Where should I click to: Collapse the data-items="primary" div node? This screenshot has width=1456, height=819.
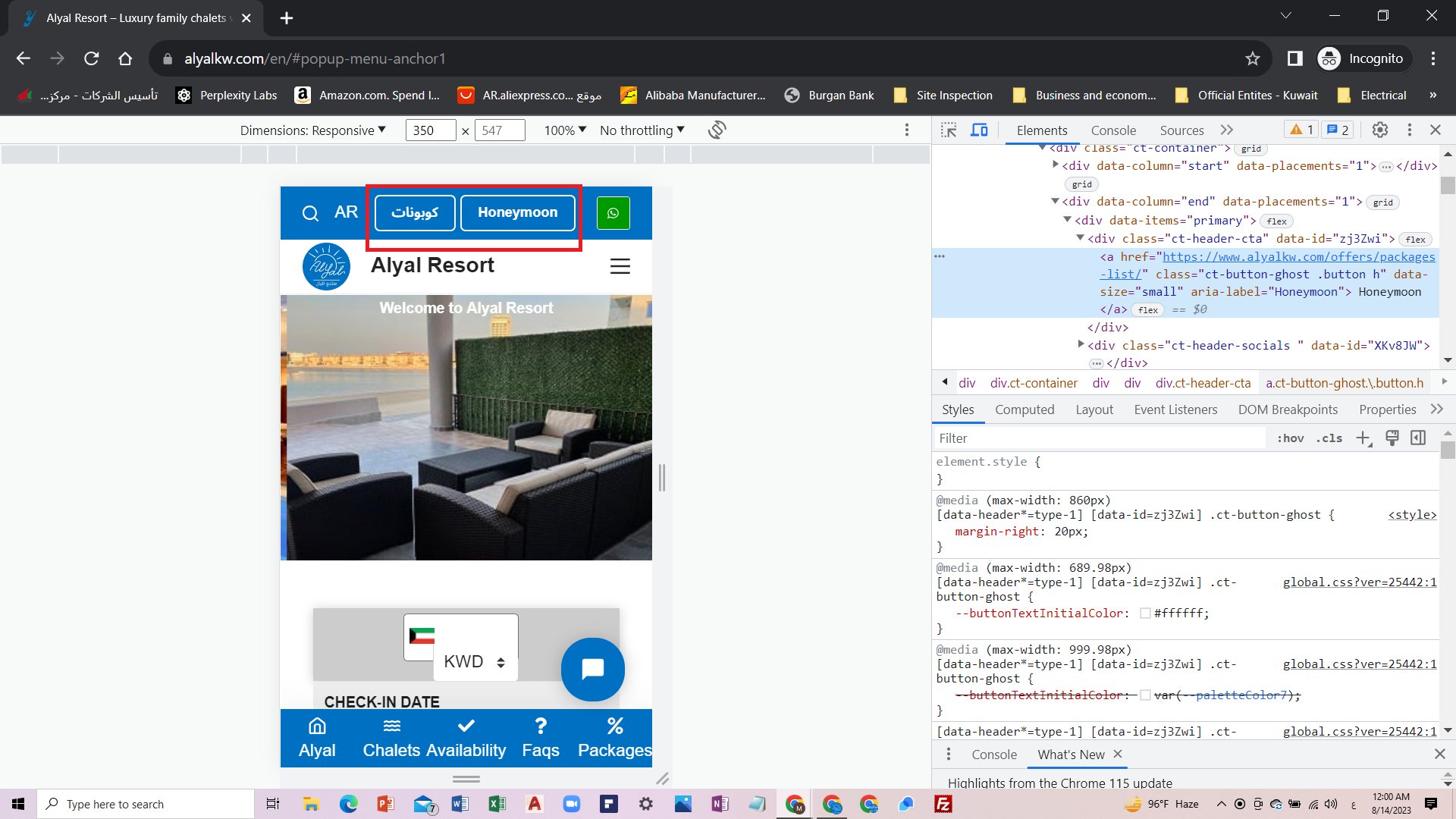click(x=1067, y=219)
